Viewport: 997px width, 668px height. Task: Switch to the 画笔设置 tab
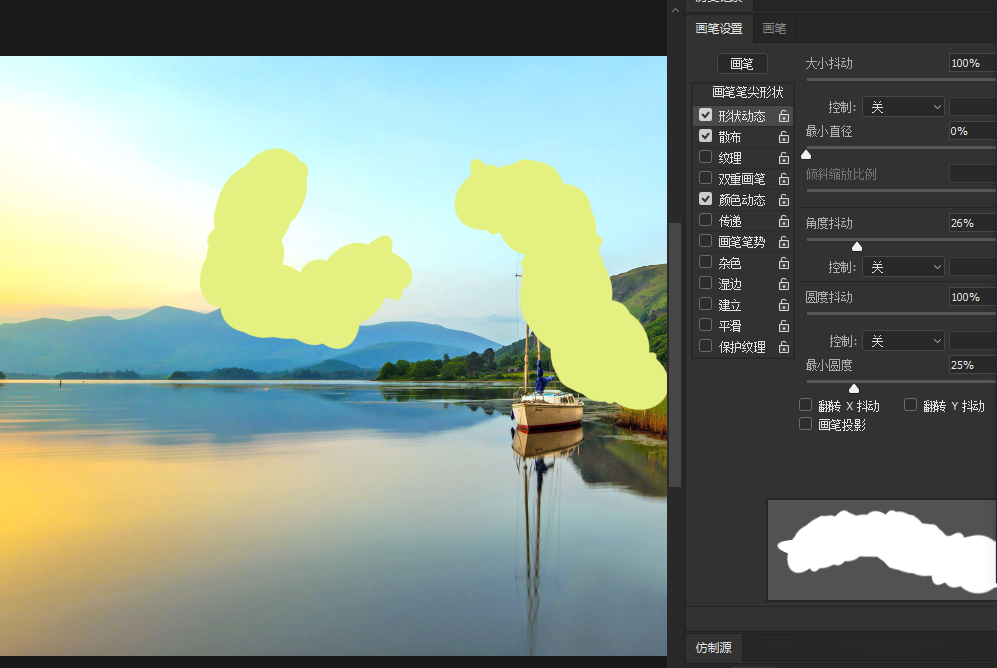719,29
